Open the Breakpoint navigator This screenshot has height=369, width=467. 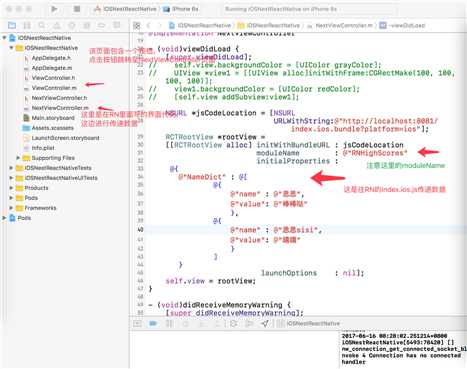pos(101,25)
